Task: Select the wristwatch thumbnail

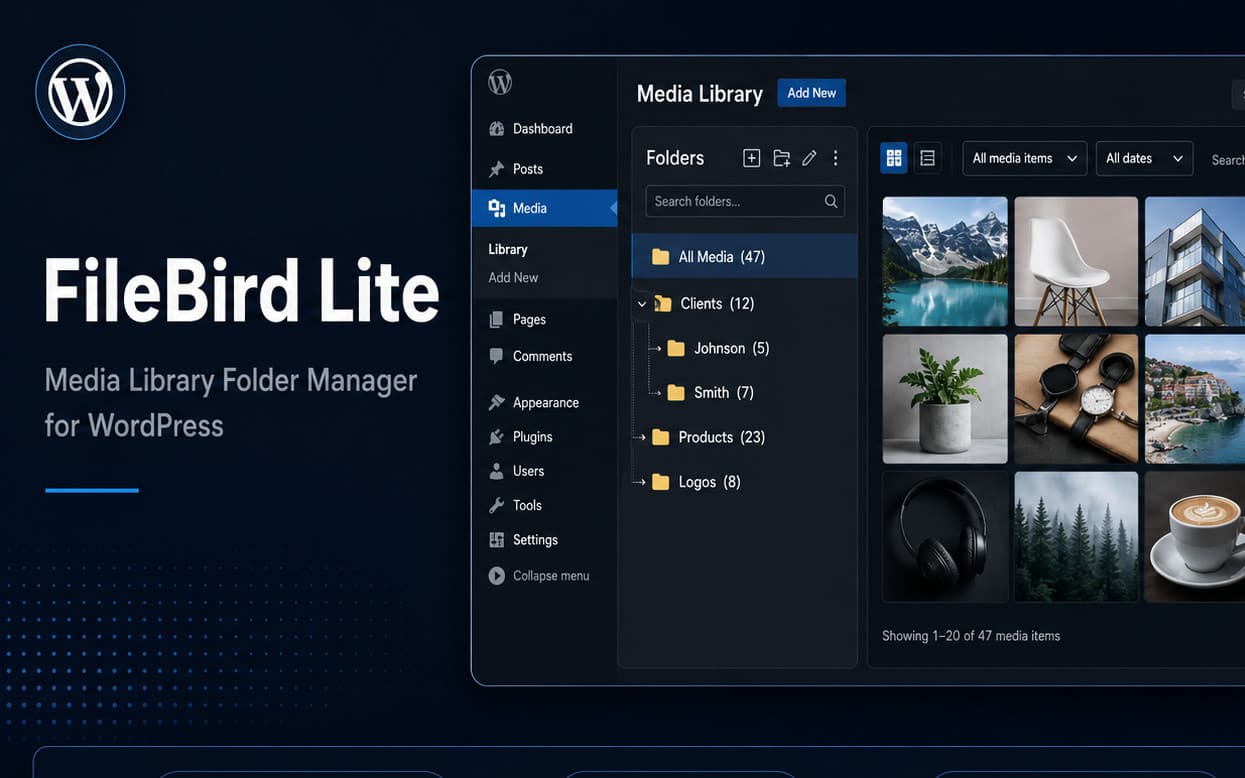Action: [x=1076, y=399]
